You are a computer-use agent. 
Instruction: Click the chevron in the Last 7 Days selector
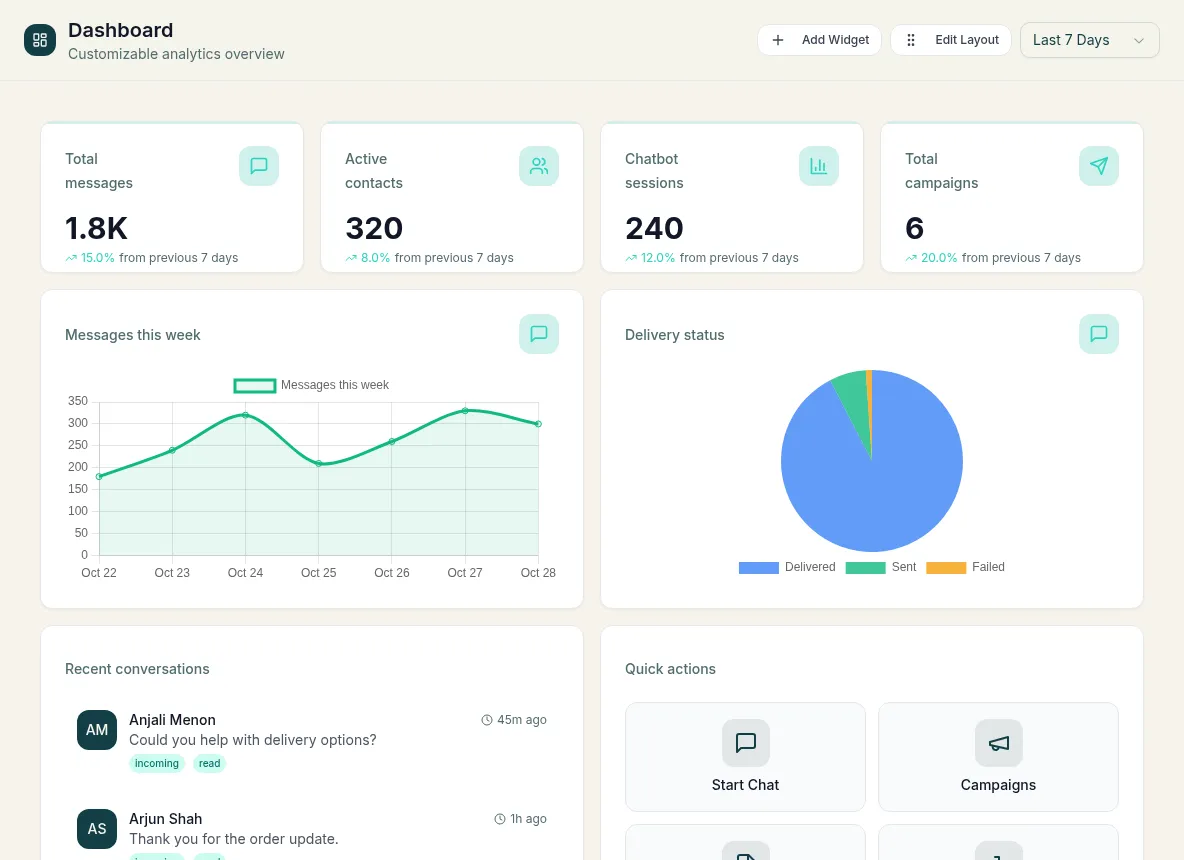1139,41
